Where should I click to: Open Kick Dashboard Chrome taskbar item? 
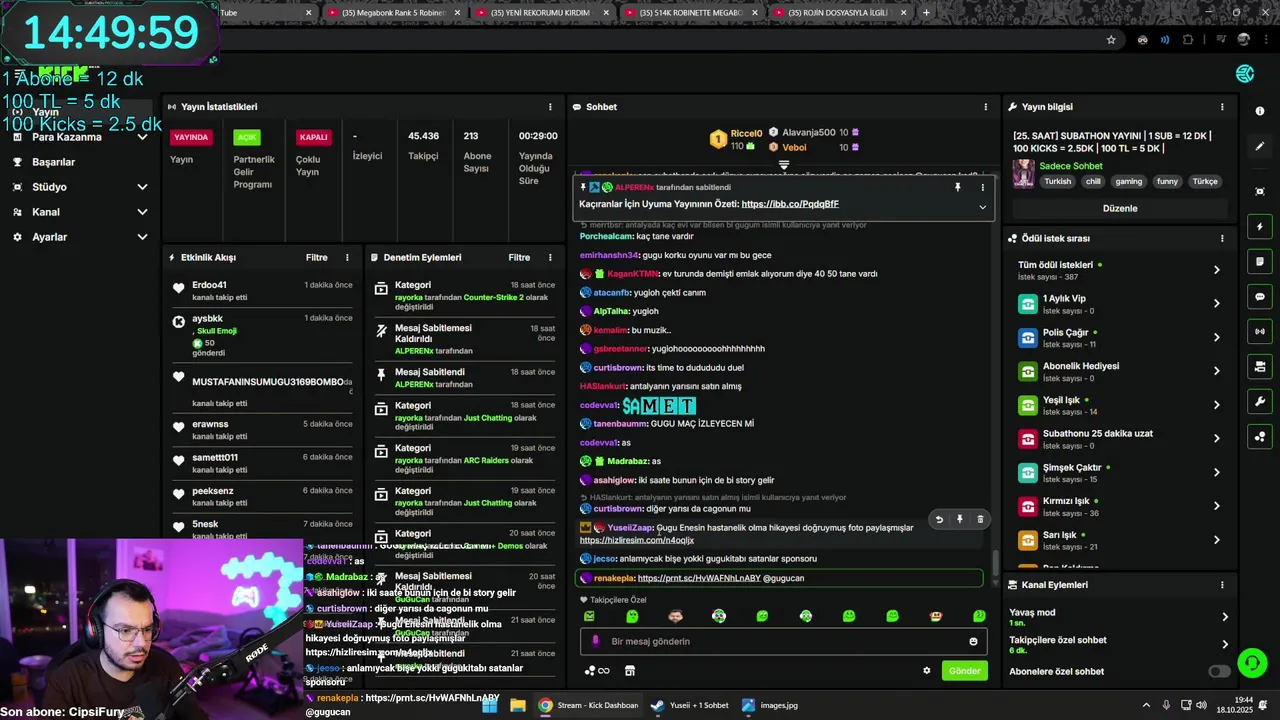[588, 705]
